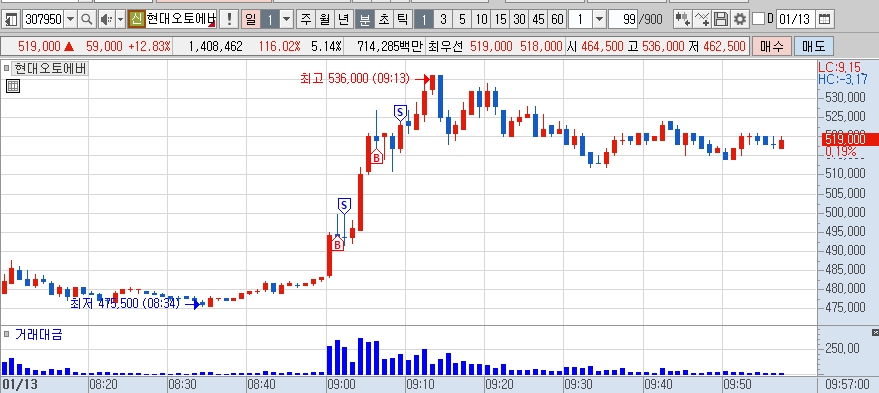The height and width of the screenshot is (393, 879).
Task: Click the 매수 buy button
Action: pos(771,47)
